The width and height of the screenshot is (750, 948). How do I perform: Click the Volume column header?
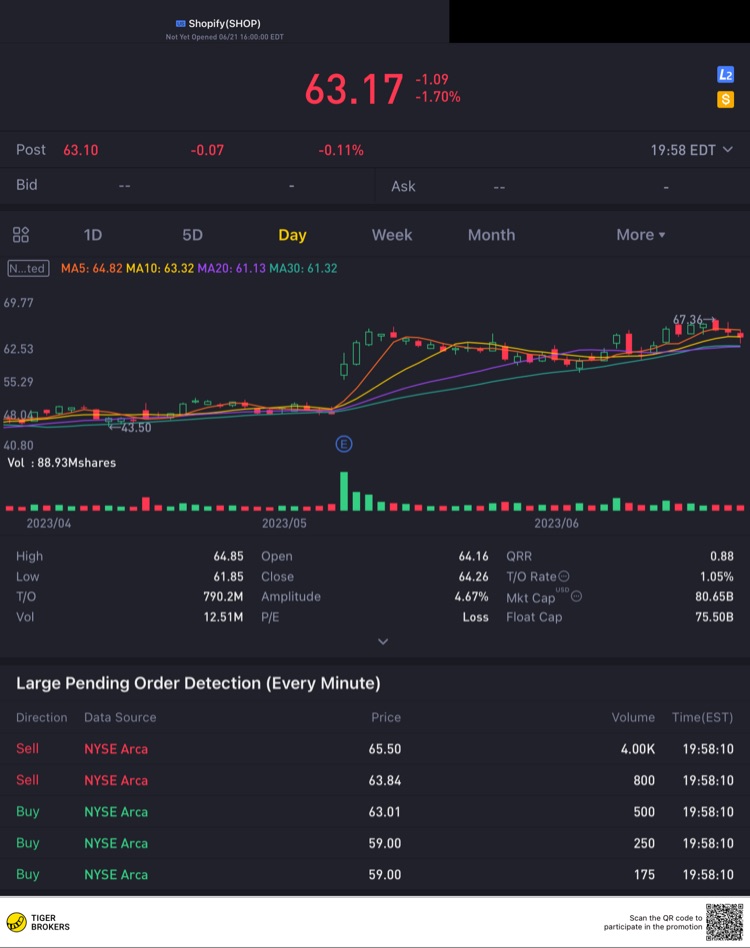(x=633, y=717)
